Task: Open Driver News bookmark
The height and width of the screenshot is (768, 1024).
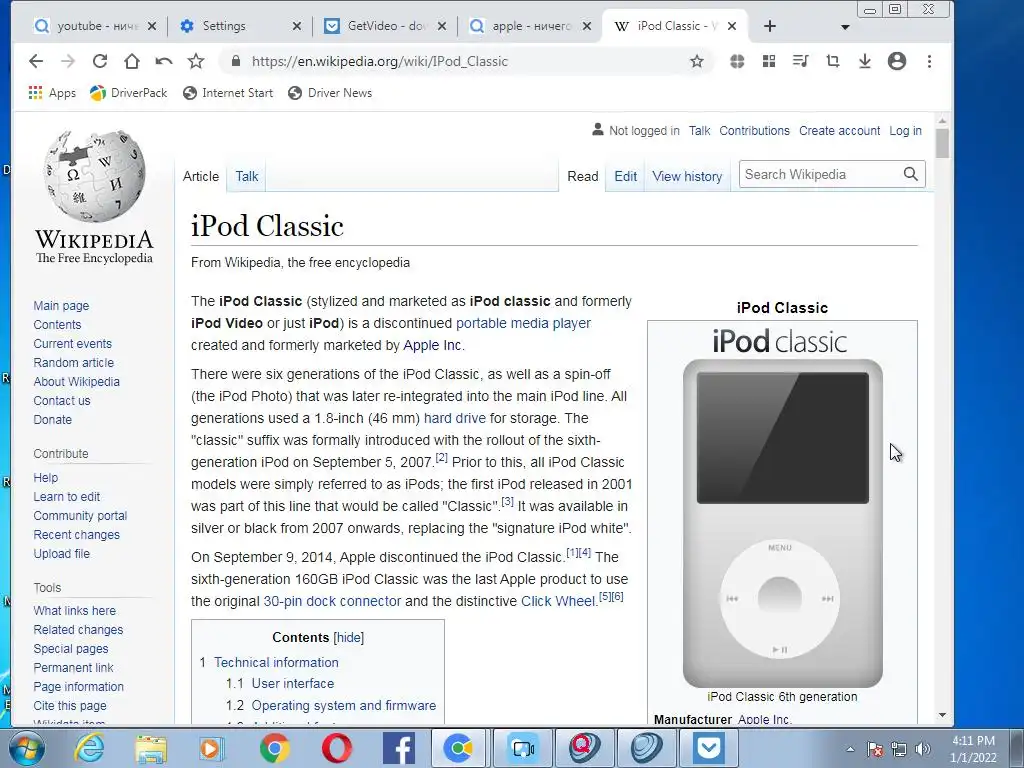Action: coord(330,93)
